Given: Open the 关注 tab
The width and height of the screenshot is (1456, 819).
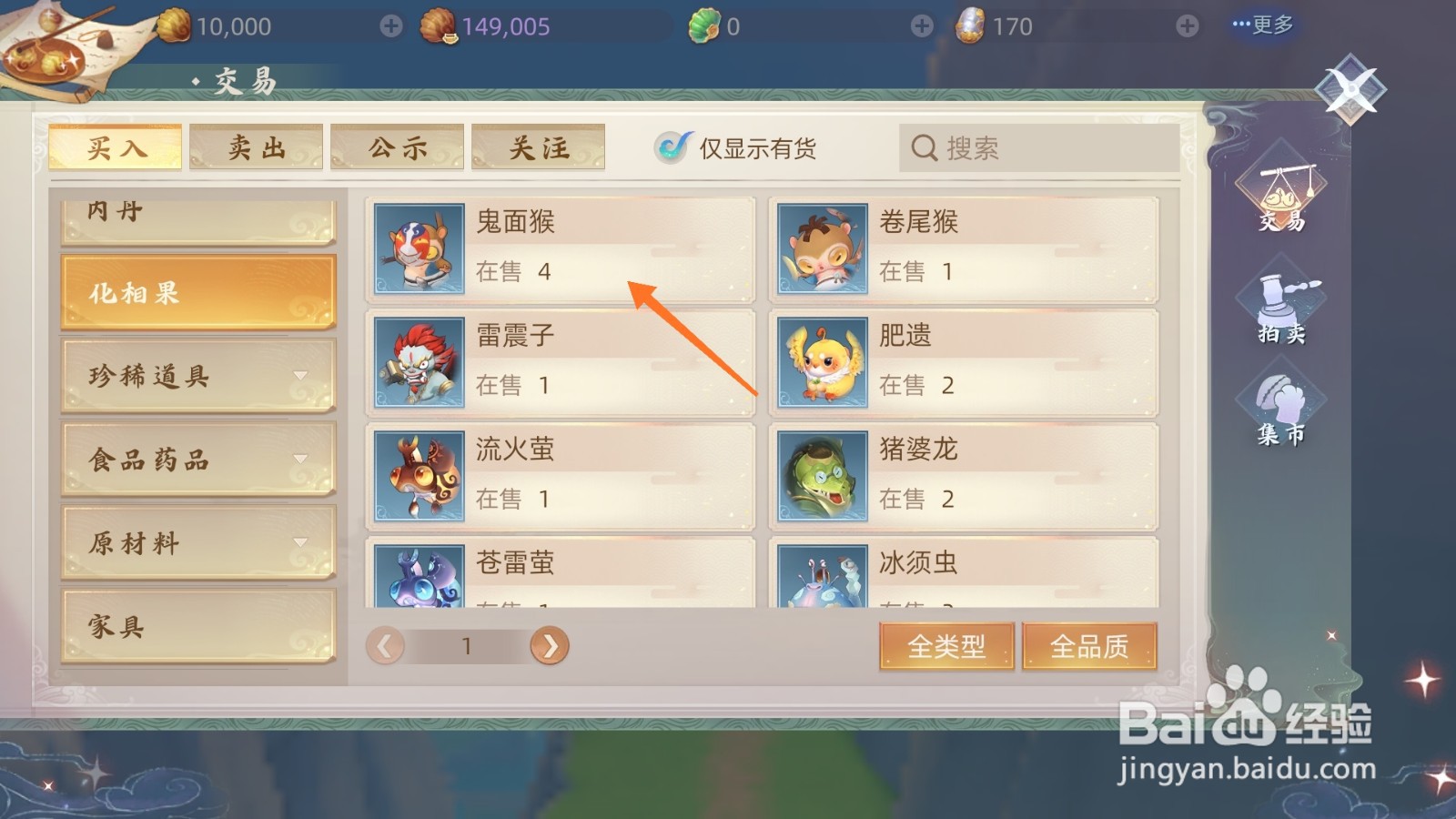Looking at the screenshot, I should pyautogui.click(x=539, y=147).
